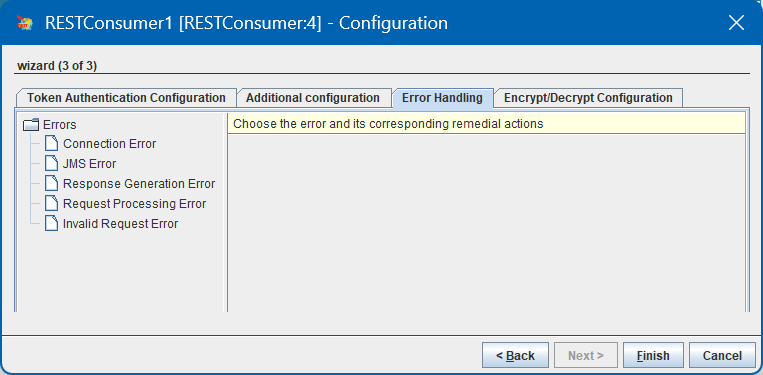Click the Invalid Request Error document icon

(51, 224)
